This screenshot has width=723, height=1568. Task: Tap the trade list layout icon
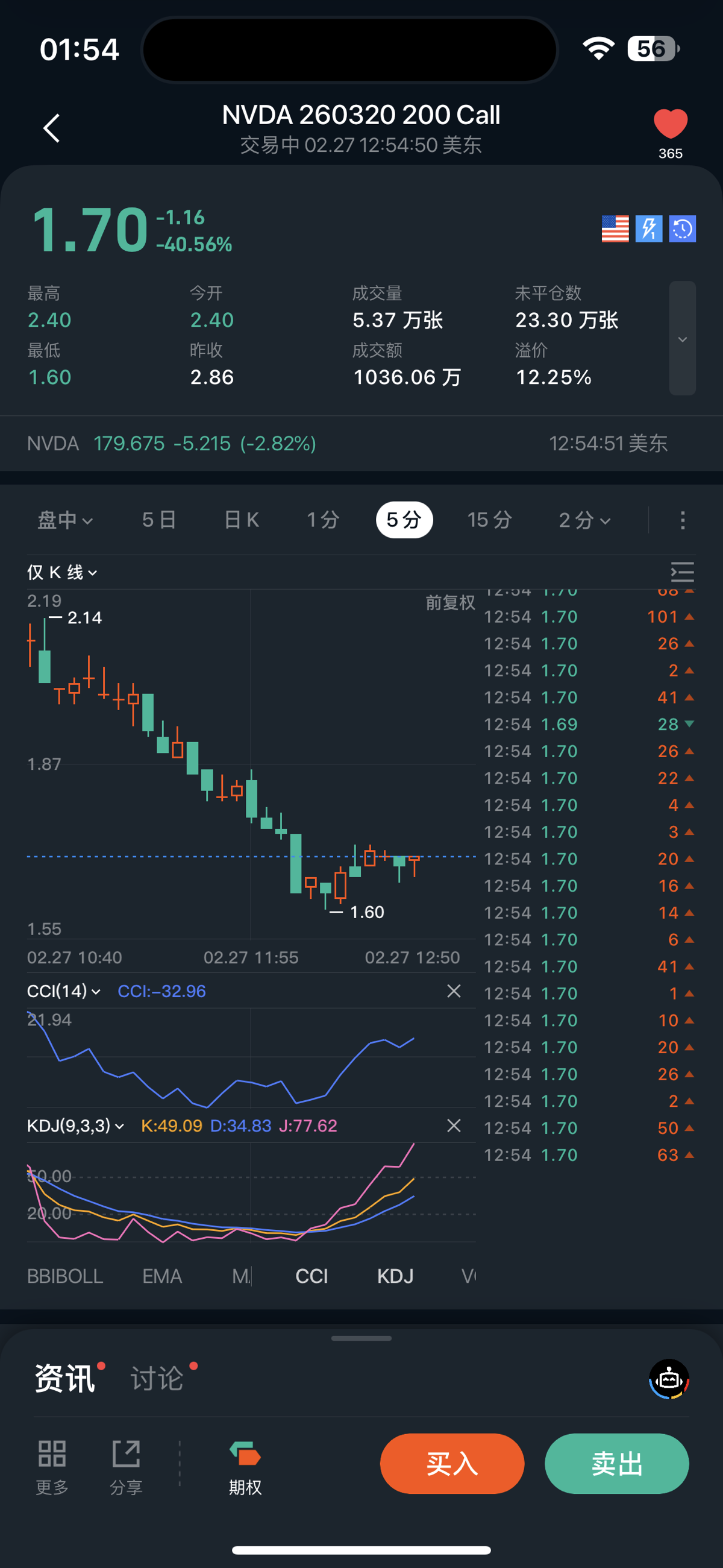tap(681, 572)
